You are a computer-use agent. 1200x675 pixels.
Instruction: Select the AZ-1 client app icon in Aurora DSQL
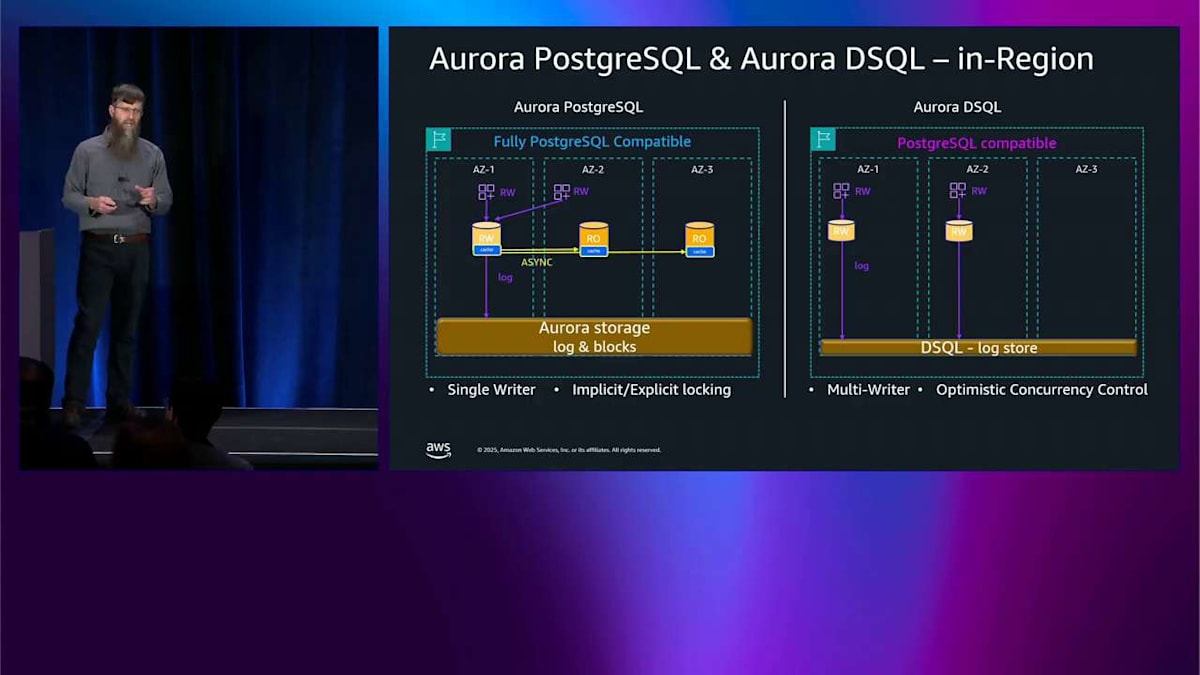841,191
